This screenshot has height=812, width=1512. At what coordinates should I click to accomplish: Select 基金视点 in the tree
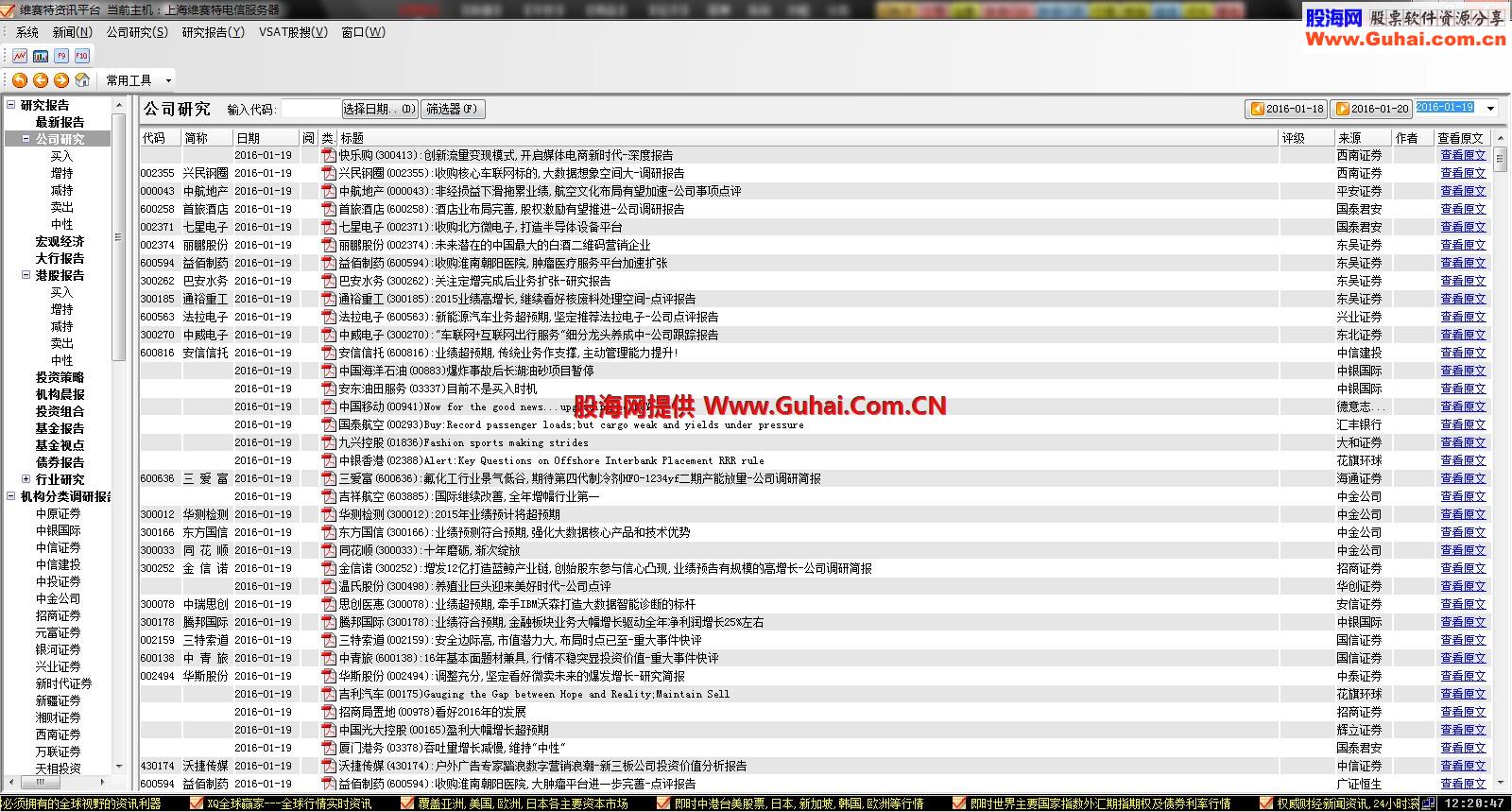tap(60, 445)
